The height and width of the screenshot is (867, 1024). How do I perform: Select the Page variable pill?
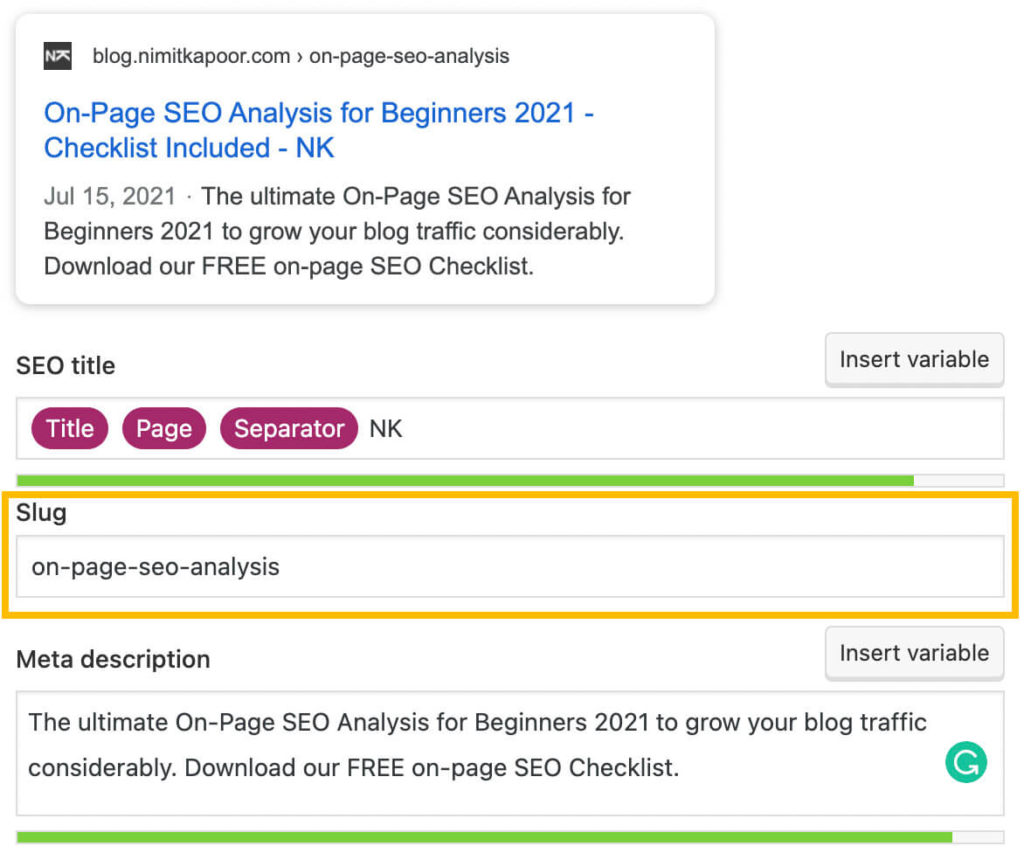coord(163,428)
